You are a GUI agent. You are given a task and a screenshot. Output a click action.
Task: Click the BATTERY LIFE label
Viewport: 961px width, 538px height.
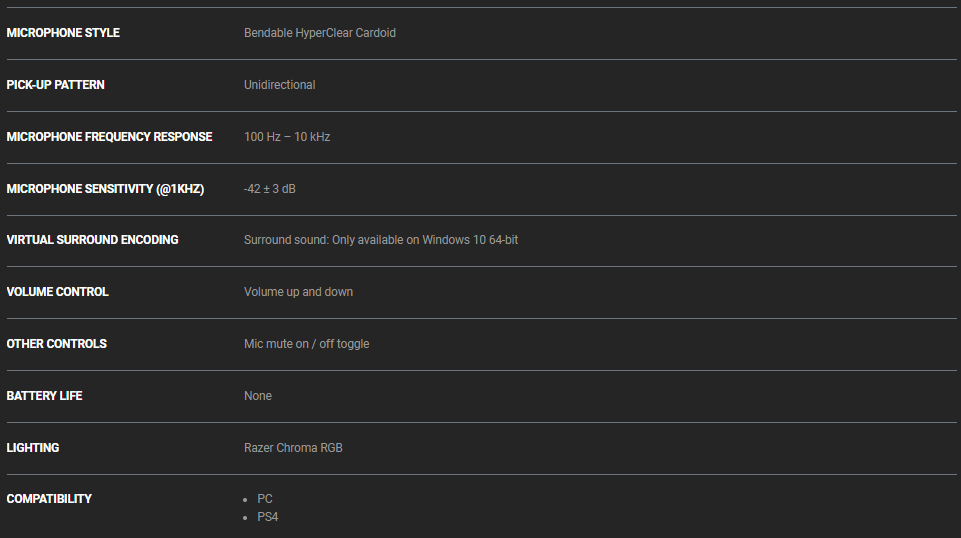click(45, 396)
